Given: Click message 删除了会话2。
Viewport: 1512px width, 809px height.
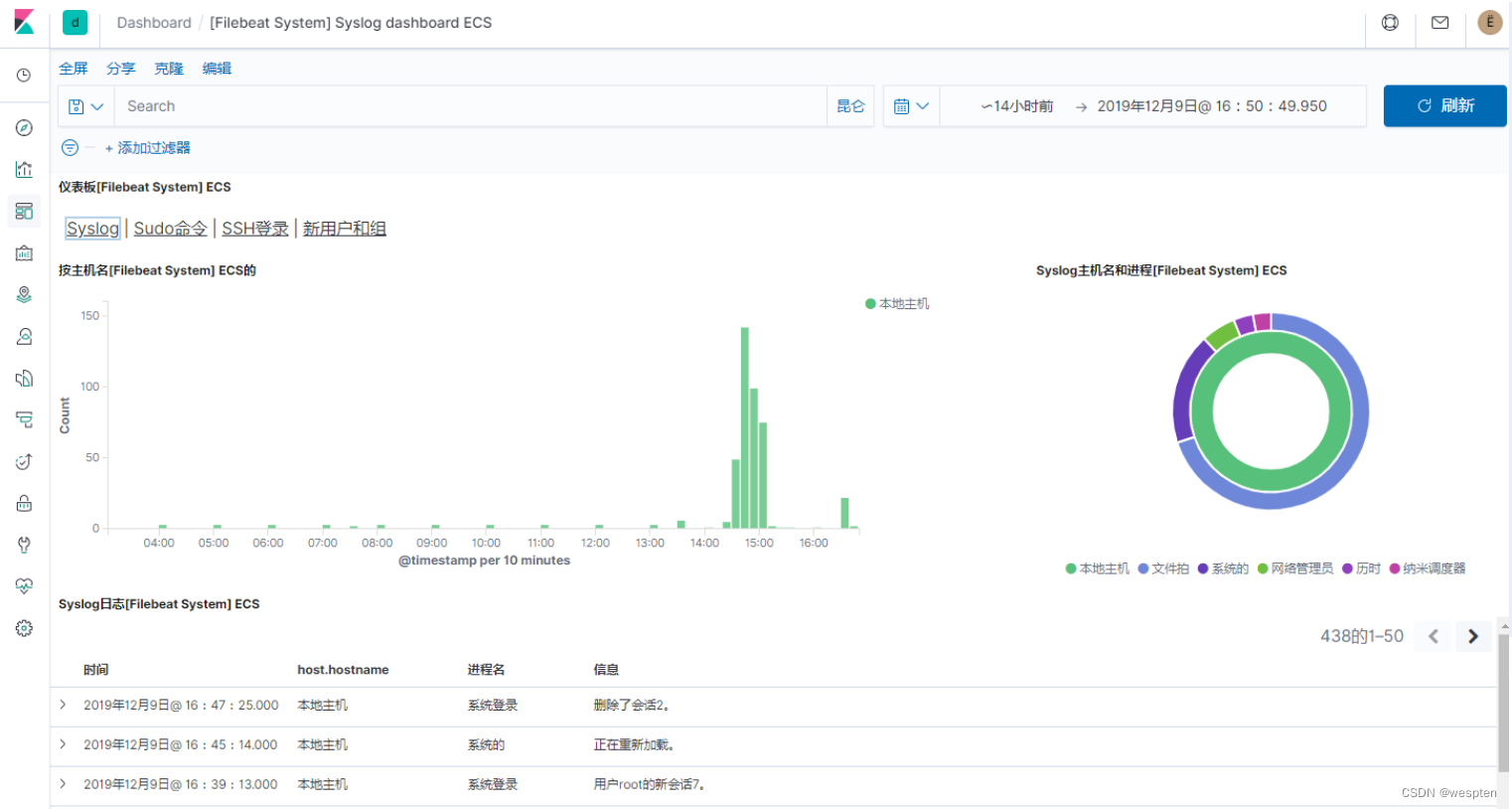Looking at the screenshot, I should [633, 705].
